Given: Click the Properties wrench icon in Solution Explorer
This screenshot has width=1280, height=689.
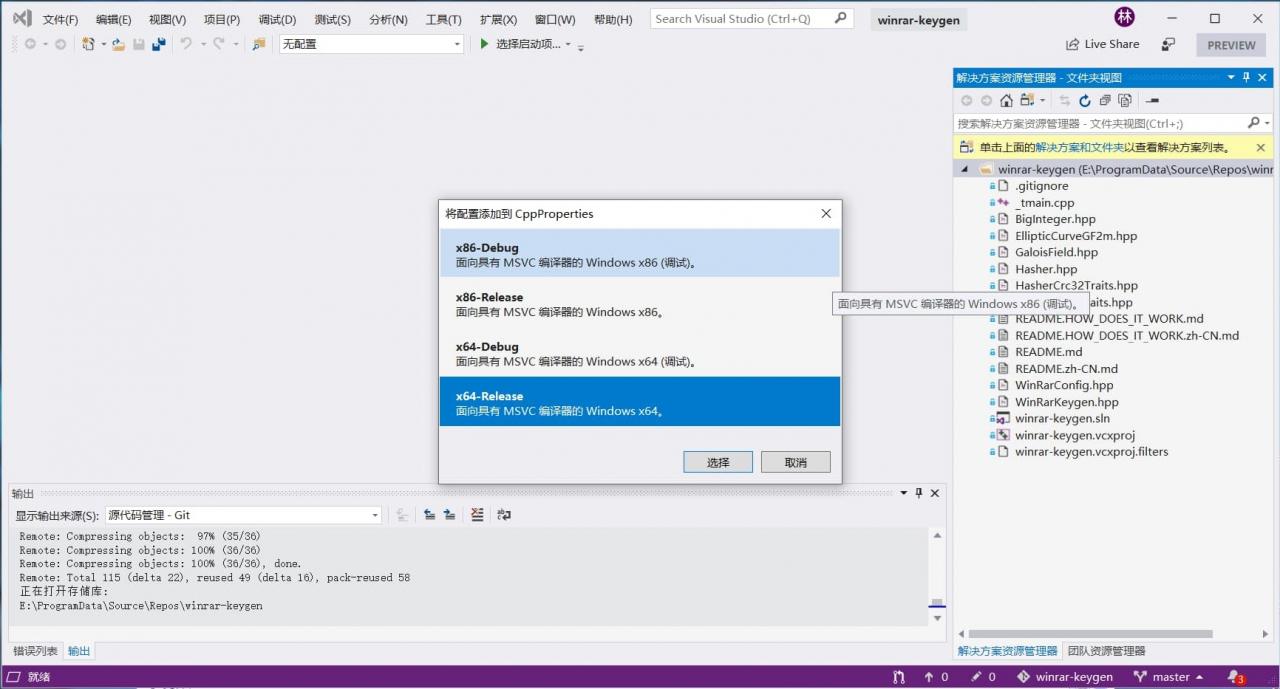Looking at the screenshot, I should tap(1152, 100).
